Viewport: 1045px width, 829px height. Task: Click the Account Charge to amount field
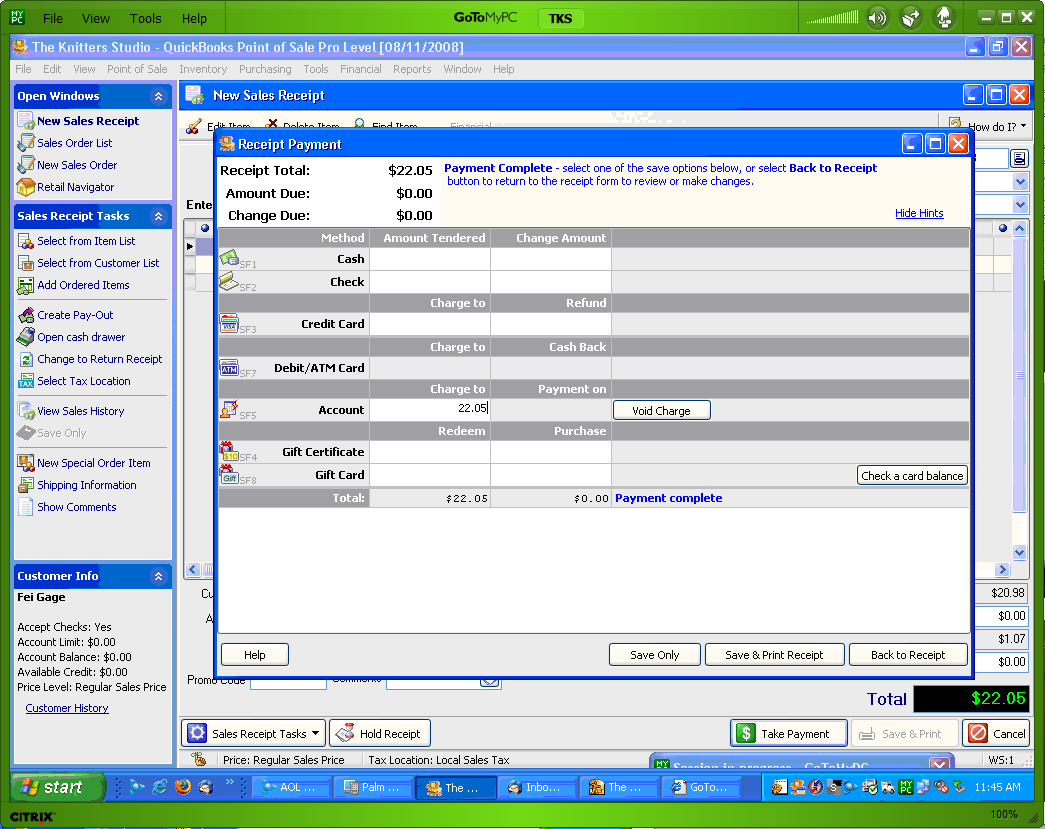tap(430, 409)
